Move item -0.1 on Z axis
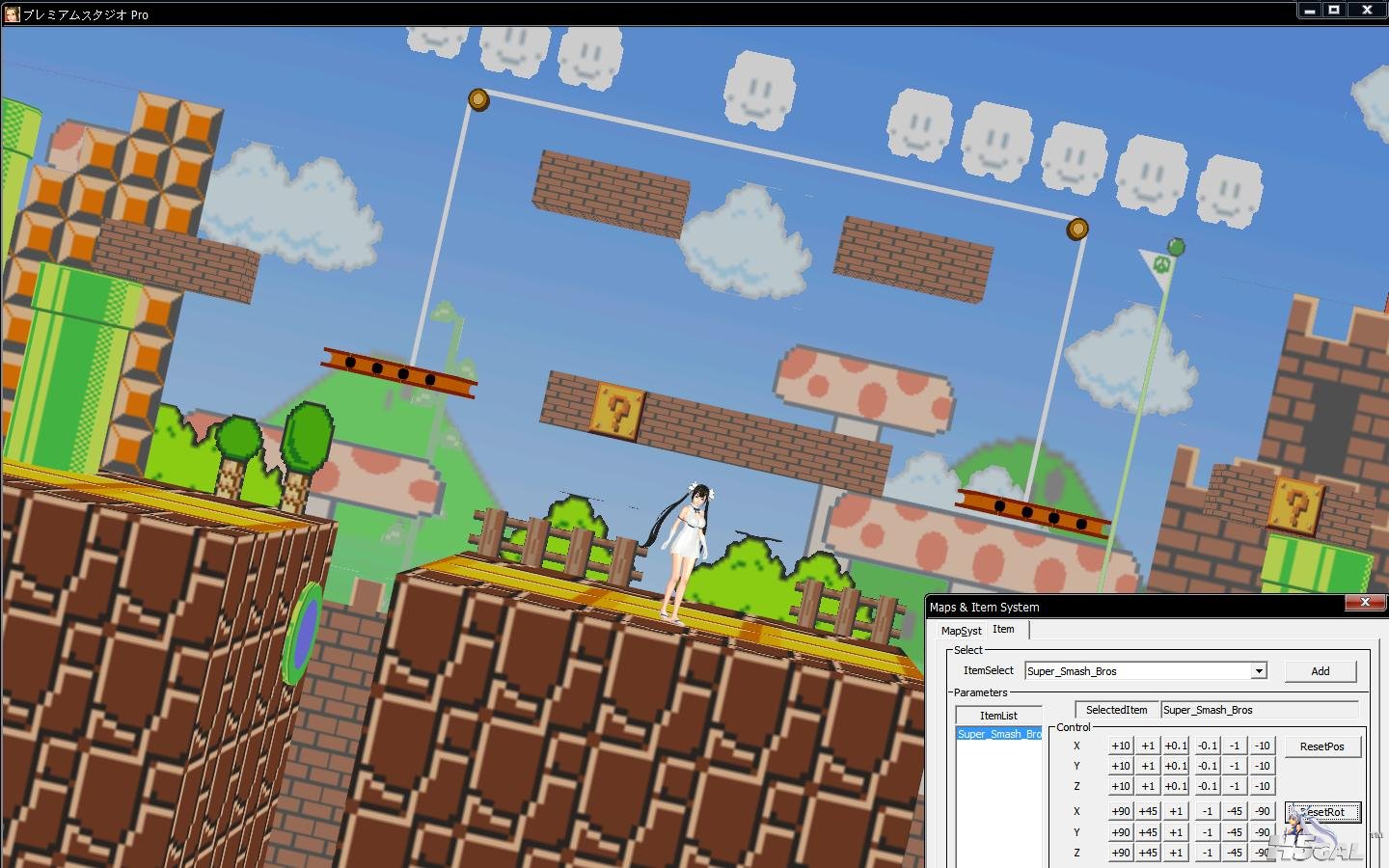Image resolution: width=1389 pixels, height=868 pixels. coord(1208,786)
